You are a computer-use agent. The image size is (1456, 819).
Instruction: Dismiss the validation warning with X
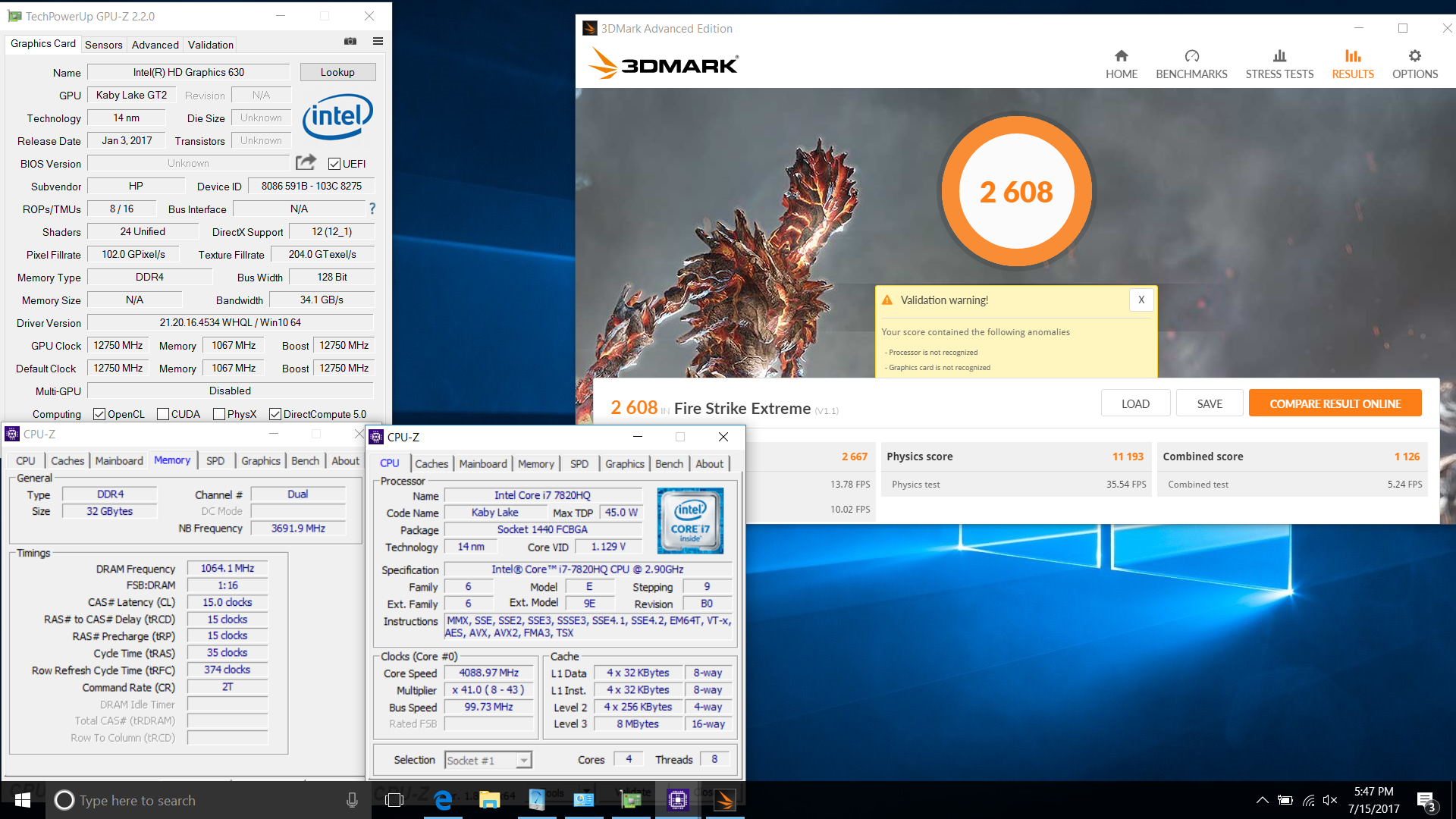point(1141,300)
